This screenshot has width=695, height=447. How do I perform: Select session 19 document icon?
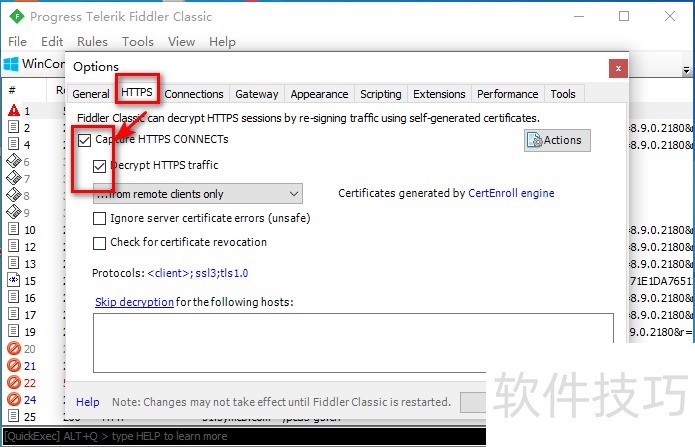14,331
